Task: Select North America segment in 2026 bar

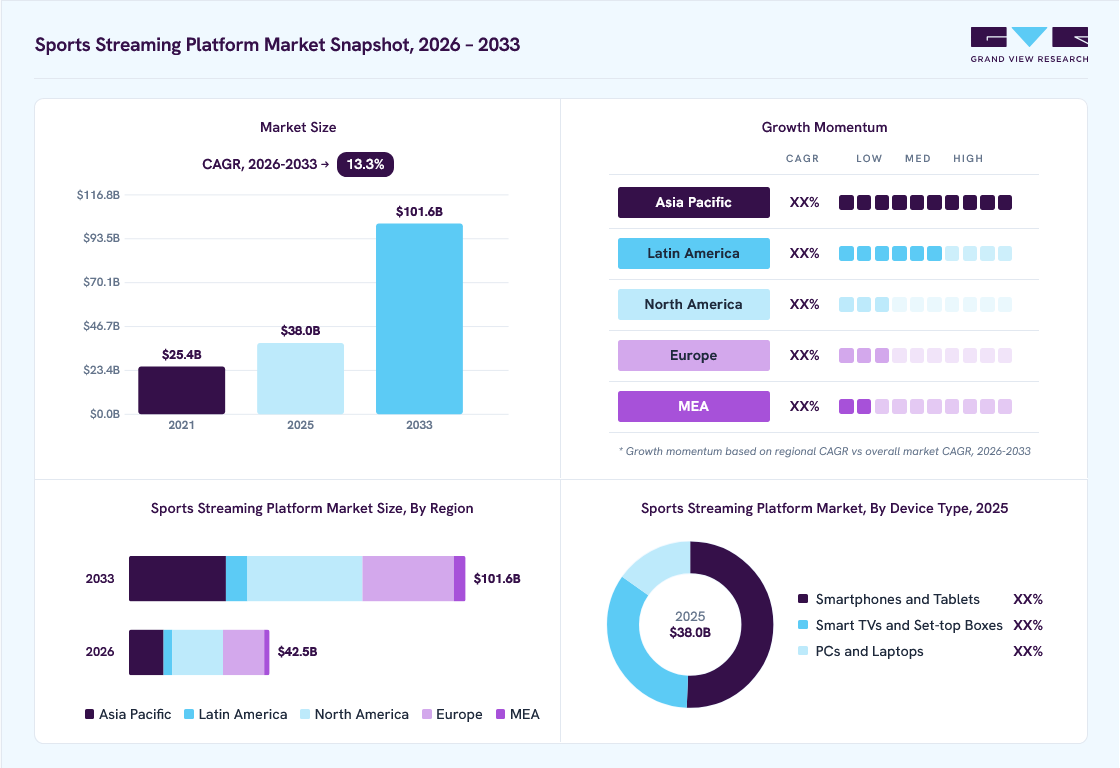Action: click(x=197, y=652)
